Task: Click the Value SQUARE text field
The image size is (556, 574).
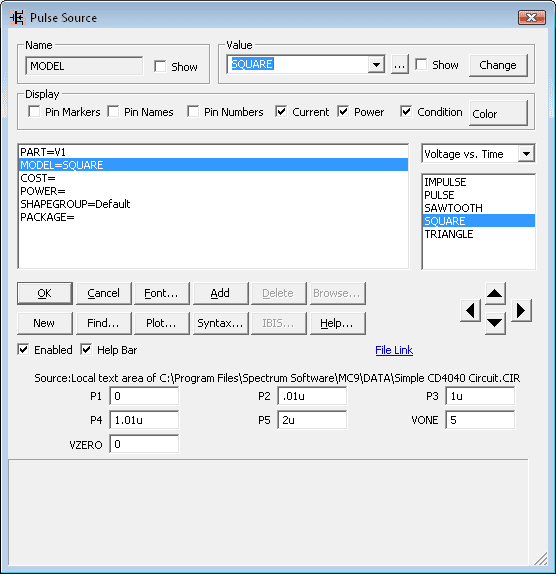Action: [x=298, y=64]
